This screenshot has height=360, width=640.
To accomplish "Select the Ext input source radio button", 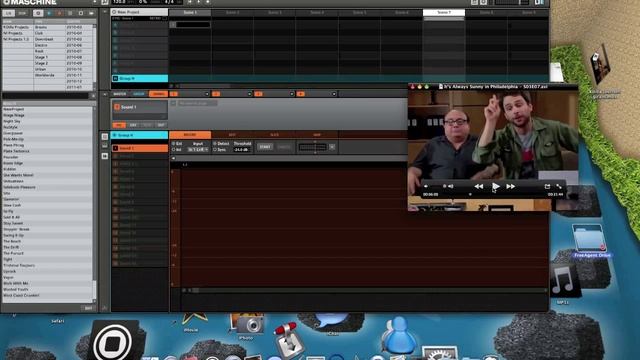I will pyautogui.click(x=173, y=144).
